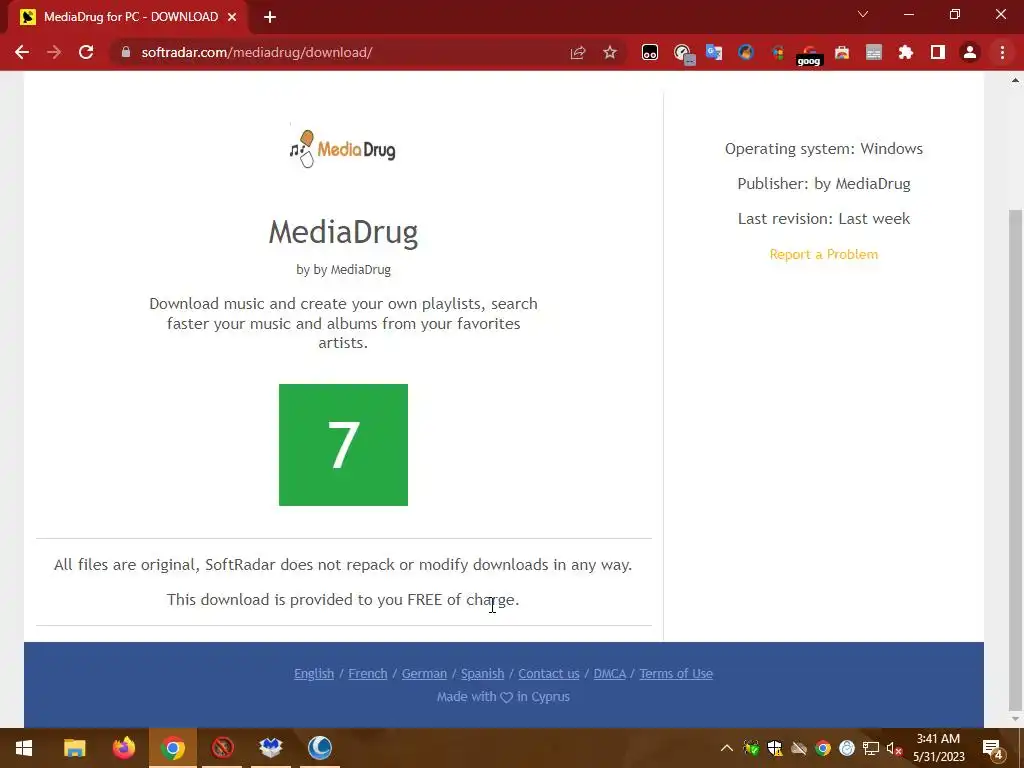The width and height of the screenshot is (1024, 768).
Task: Click the lock icon for site info
Action: tap(125, 52)
